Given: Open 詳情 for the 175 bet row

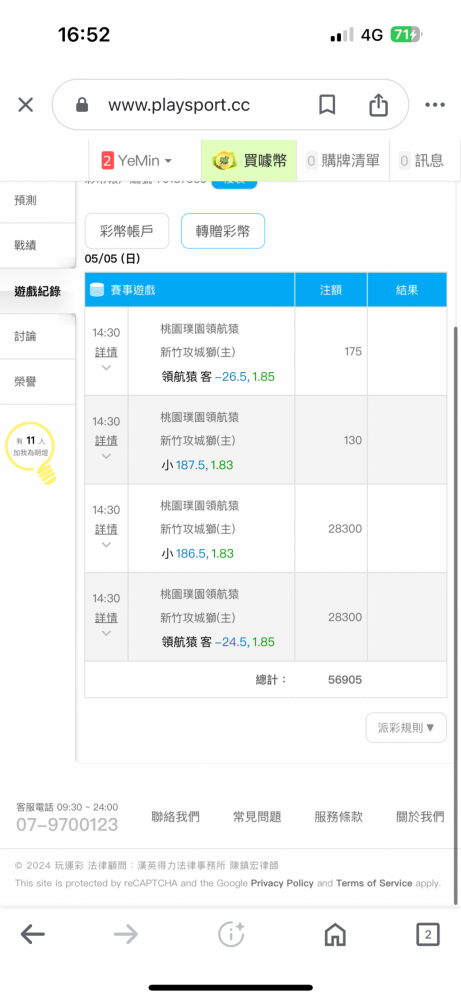Looking at the screenshot, I should coord(106,352).
